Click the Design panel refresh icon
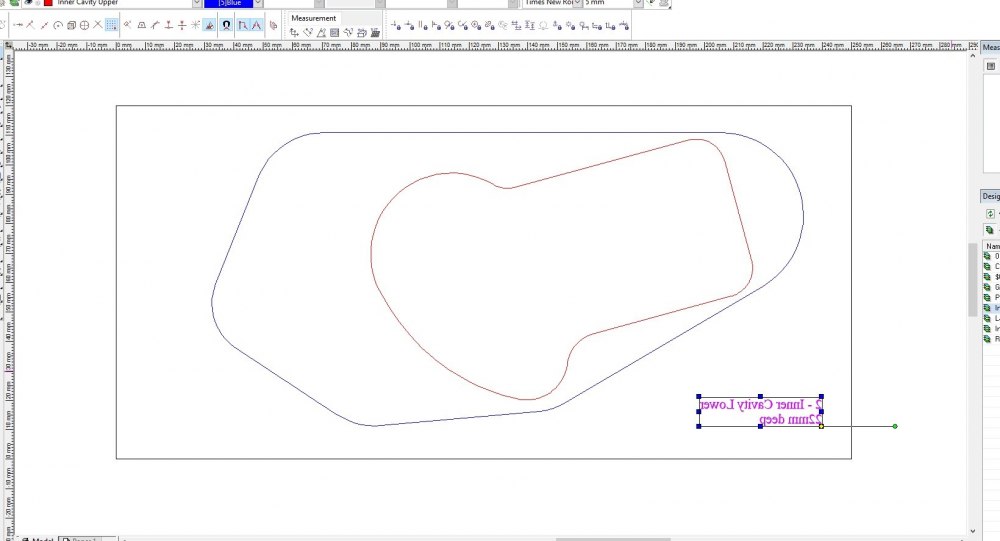 (x=990, y=214)
